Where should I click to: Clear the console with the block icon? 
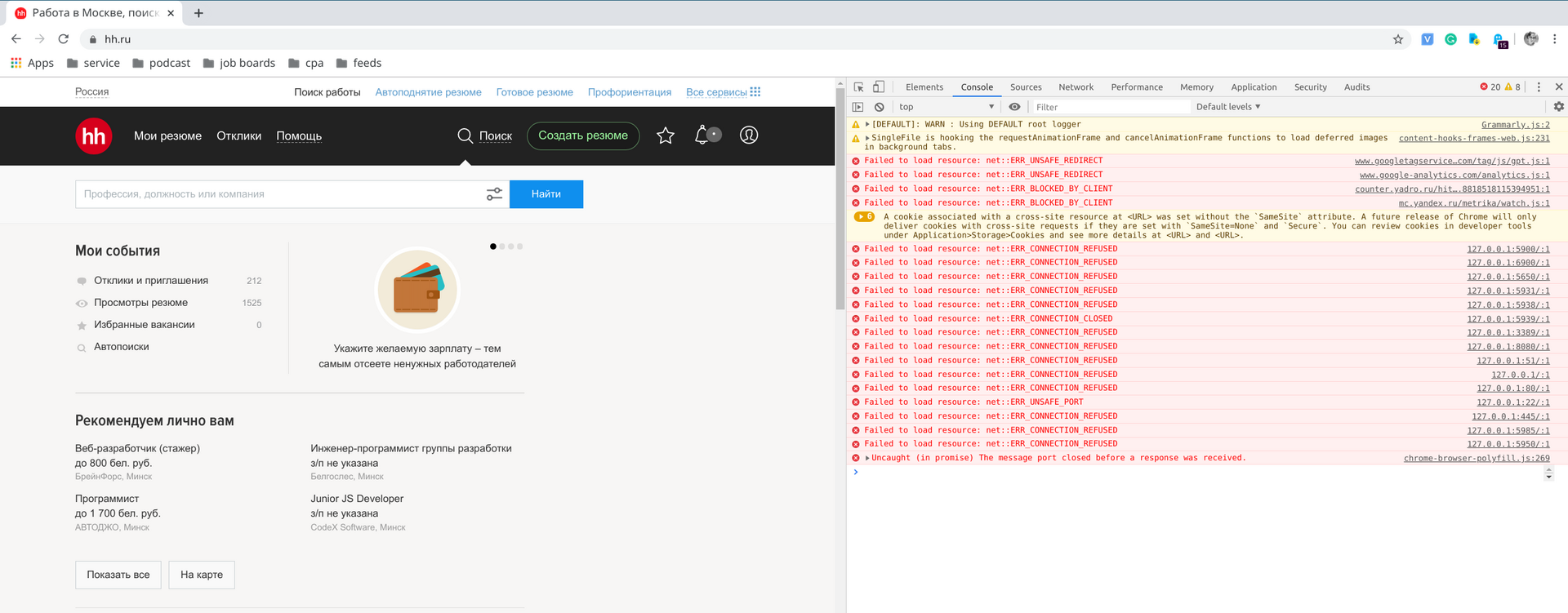(x=879, y=107)
